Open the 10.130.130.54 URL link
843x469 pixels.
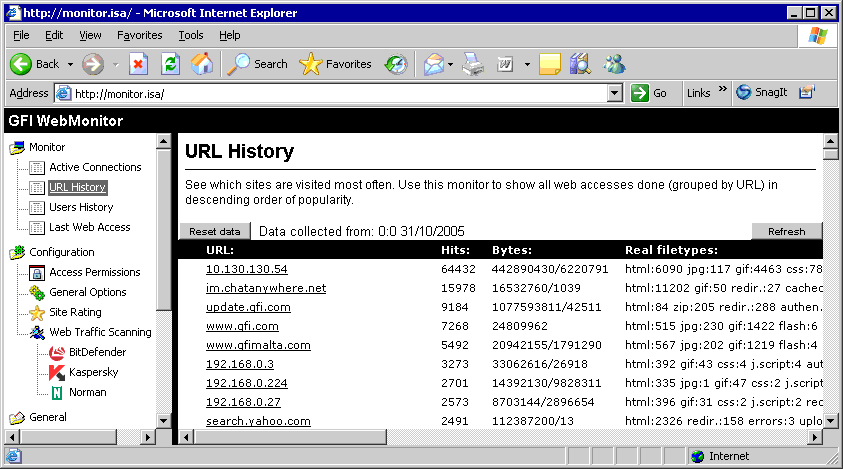[247, 269]
